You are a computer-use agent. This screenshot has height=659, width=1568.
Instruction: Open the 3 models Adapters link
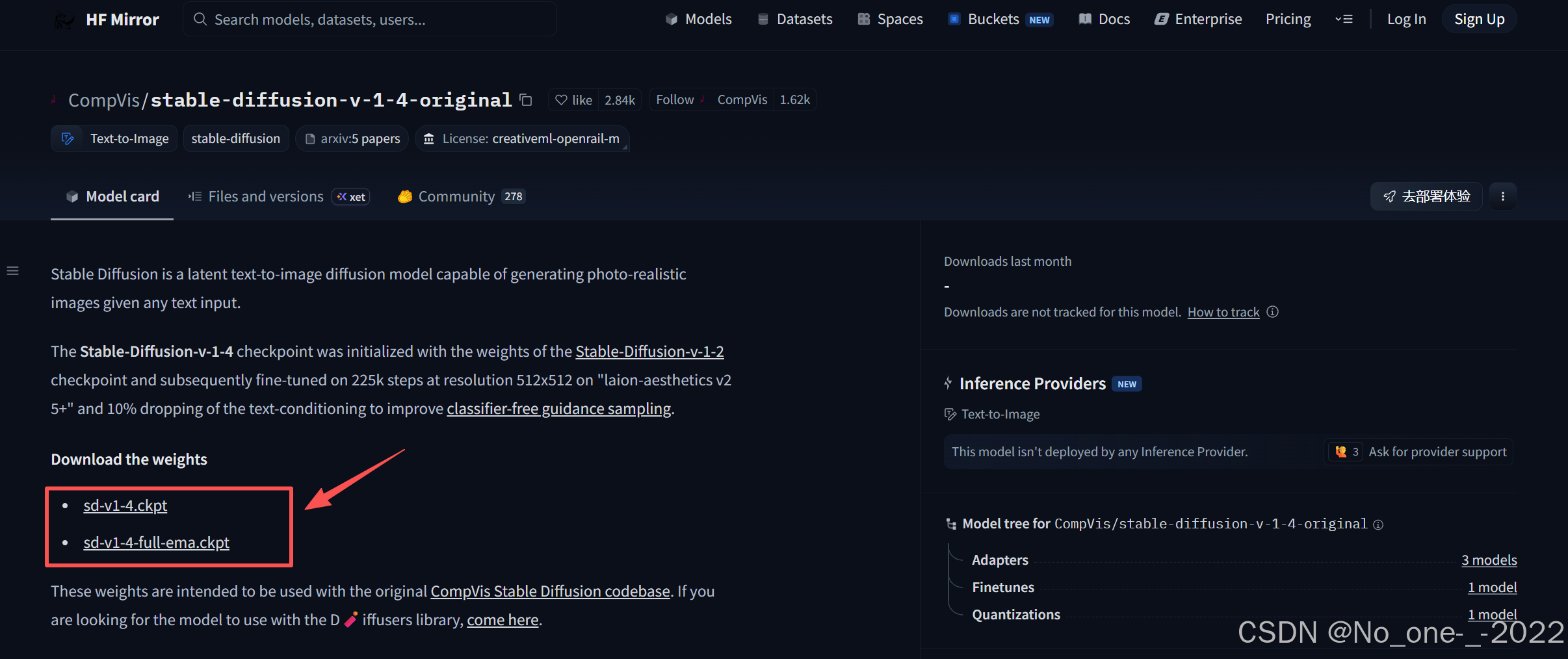pos(1489,560)
